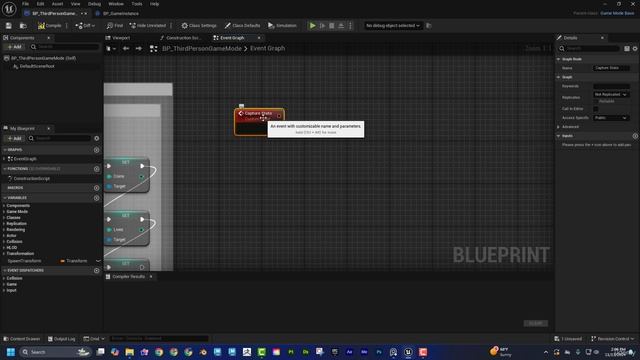Click BP_ThirdPersonGameMode in the breadcrumb
This screenshot has width=640, height=360.
point(202,49)
